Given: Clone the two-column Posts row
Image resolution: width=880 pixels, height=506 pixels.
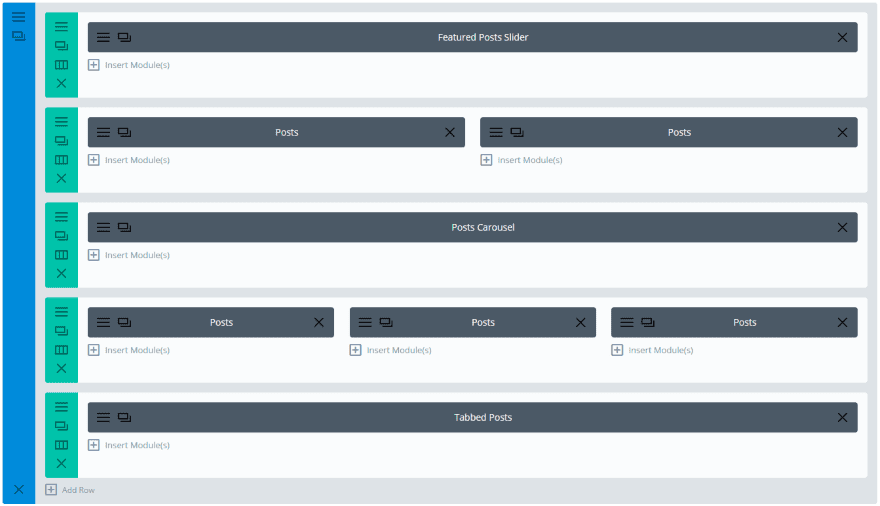Looking at the screenshot, I should click(x=61, y=140).
